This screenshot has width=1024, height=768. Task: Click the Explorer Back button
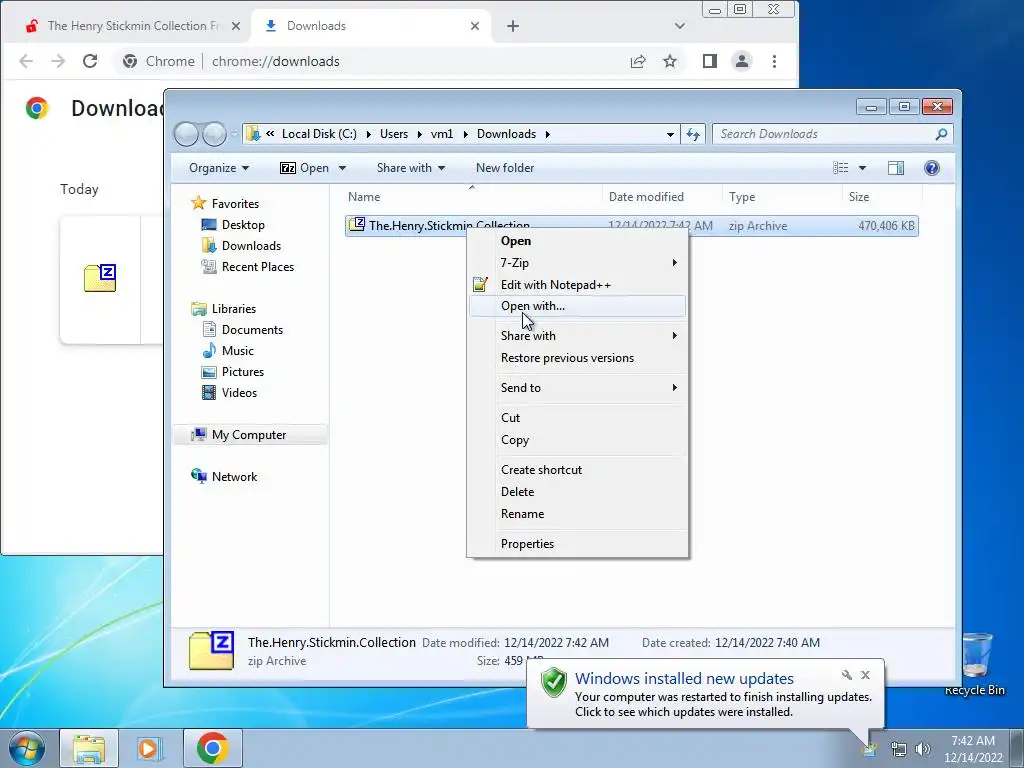186,134
